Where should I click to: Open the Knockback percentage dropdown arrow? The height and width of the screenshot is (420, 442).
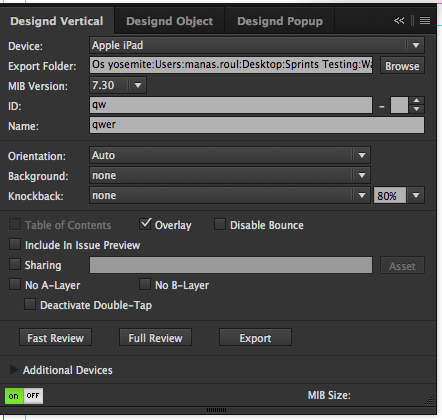click(x=416, y=195)
